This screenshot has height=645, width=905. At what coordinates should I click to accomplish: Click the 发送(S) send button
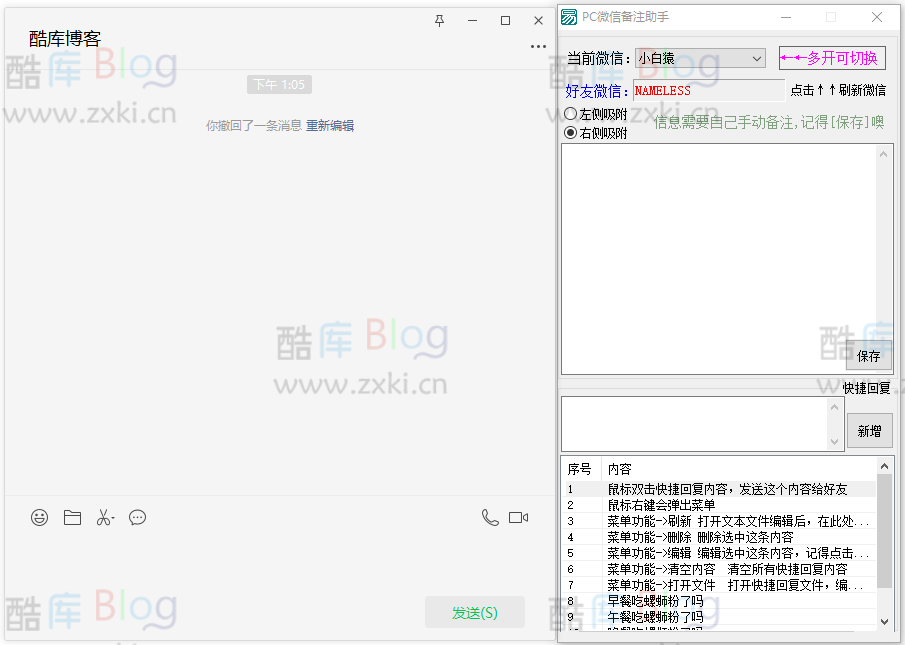pos(475,612)
